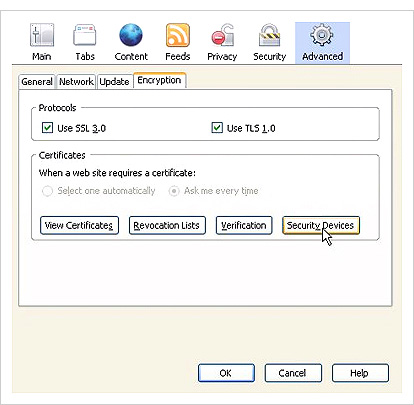The image size is (414, 405).
Task: Switch to the Update tab
Action: [x=114, y=82]
